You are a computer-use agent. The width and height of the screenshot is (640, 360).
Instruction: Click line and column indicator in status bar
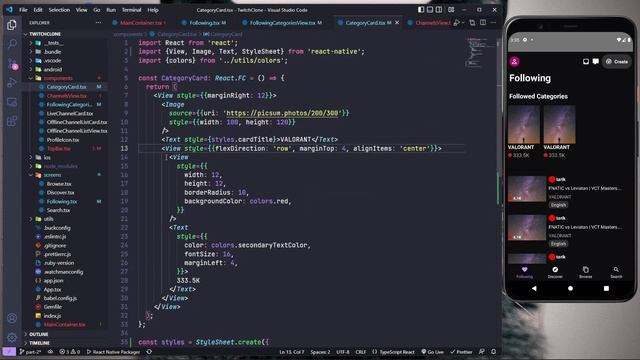point(292,352)
